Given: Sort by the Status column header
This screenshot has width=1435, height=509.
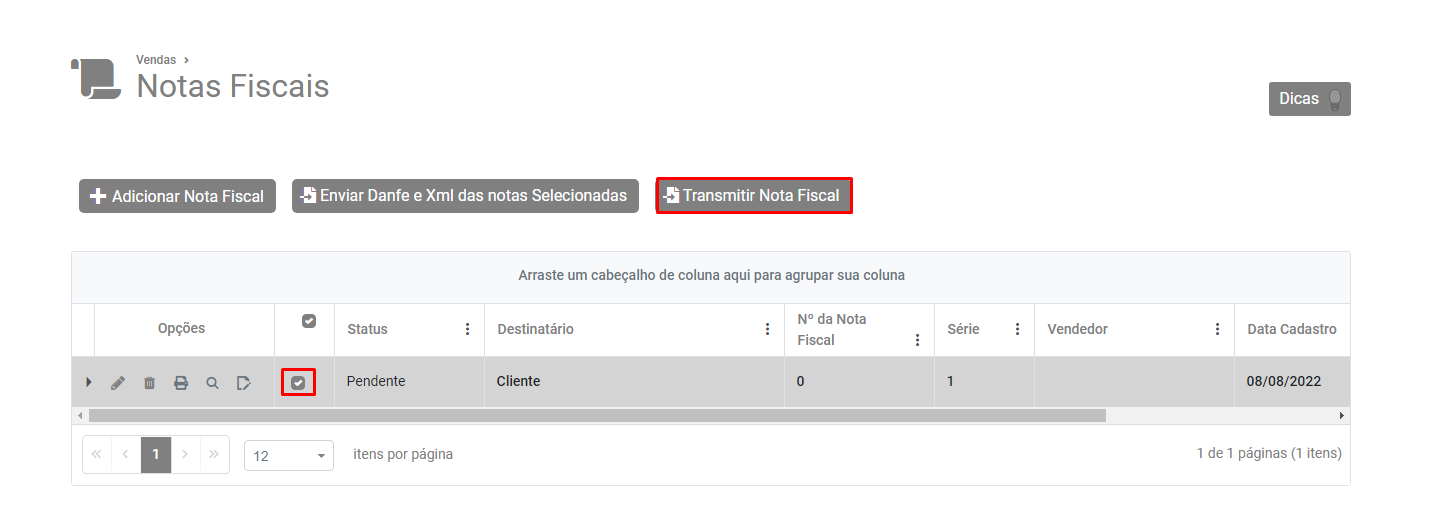Looking at the screenshot, I should (368, 329).
